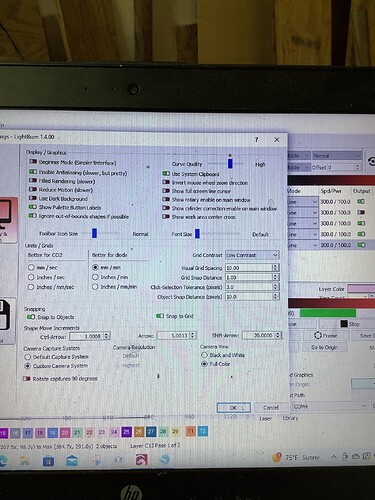
Task: Turn off Snap to Grid
Action: point(160,316)
